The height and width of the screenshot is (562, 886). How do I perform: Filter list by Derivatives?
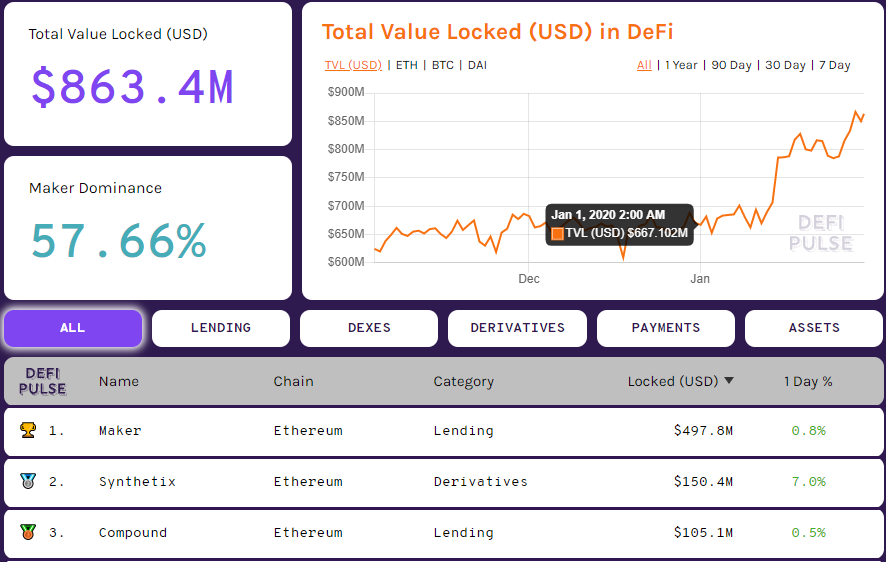(517, 328)
